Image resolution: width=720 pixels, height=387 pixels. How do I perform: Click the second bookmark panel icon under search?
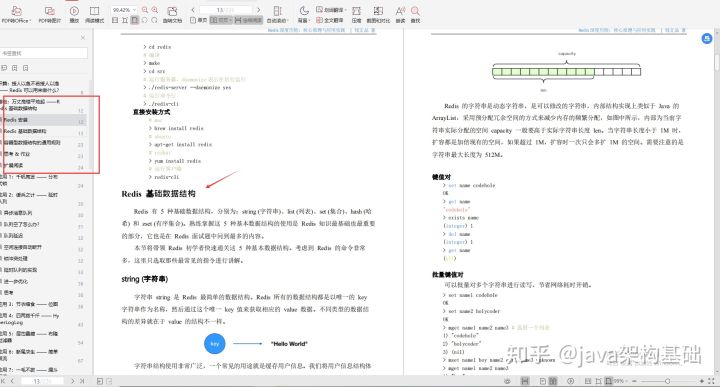point(15,68)
